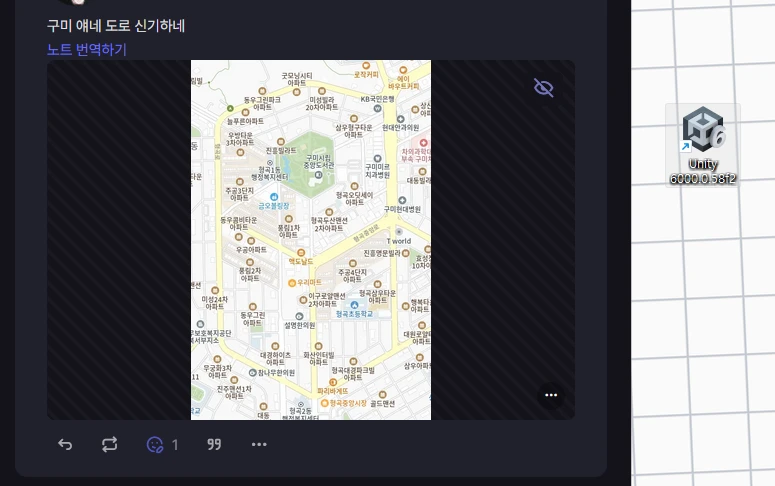Open the note's more options ellipsis below the image
Image resolution: width=775 pixels, height=486 pixels.
(x=259, y=444)
